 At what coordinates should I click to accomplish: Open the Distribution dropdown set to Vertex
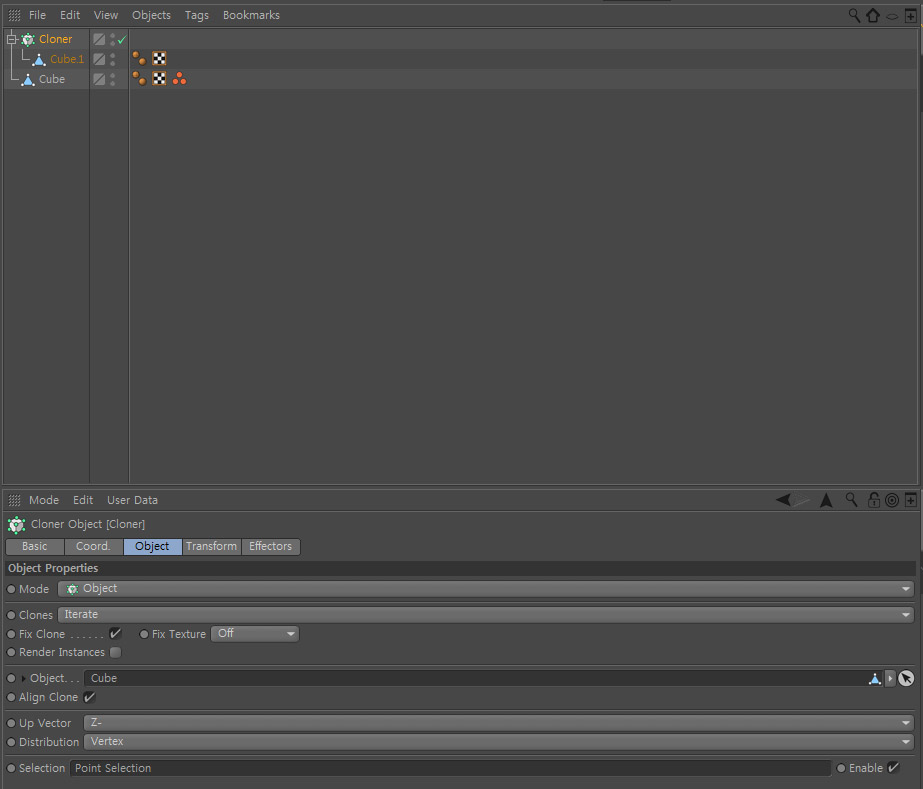coord(499,742)
